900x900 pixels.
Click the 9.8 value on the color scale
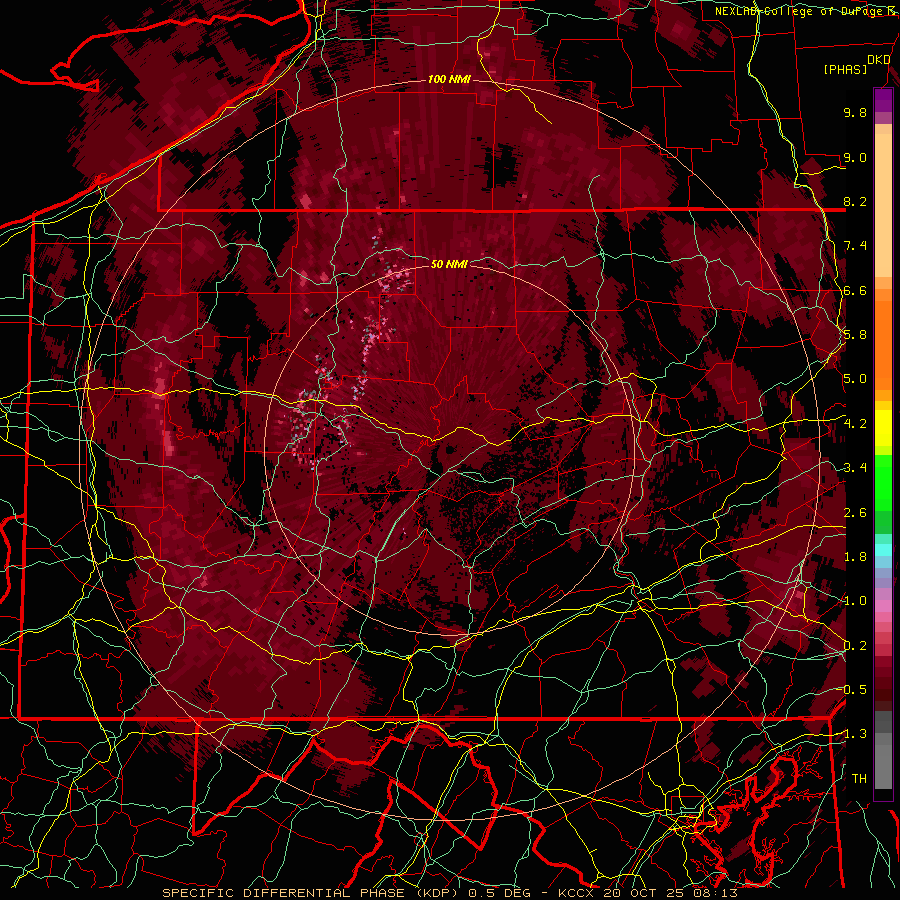click(855, 112)
